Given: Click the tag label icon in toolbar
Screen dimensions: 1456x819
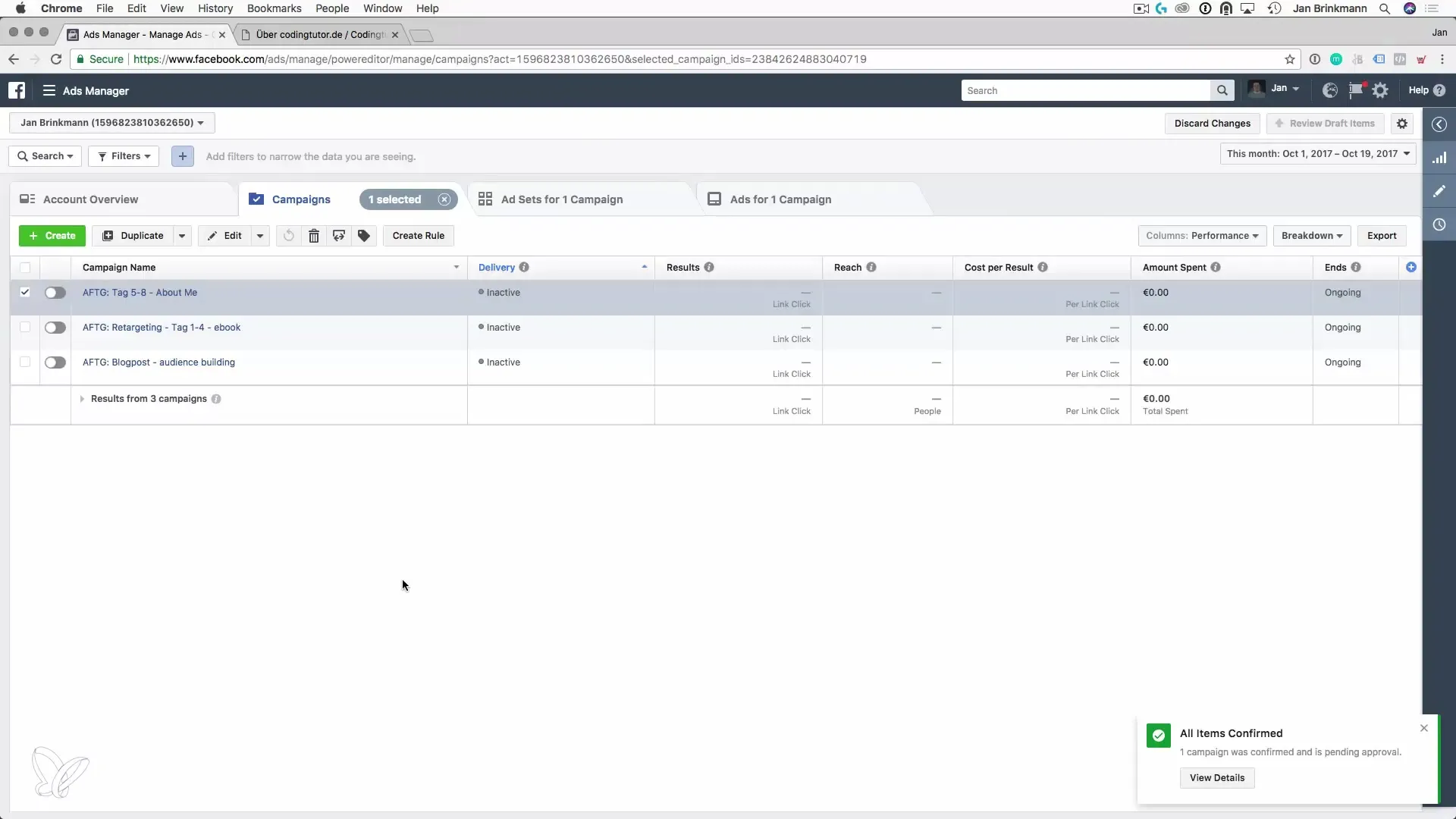Looking at the screenshot, I should pyautogui.click(x=364, y=236).
